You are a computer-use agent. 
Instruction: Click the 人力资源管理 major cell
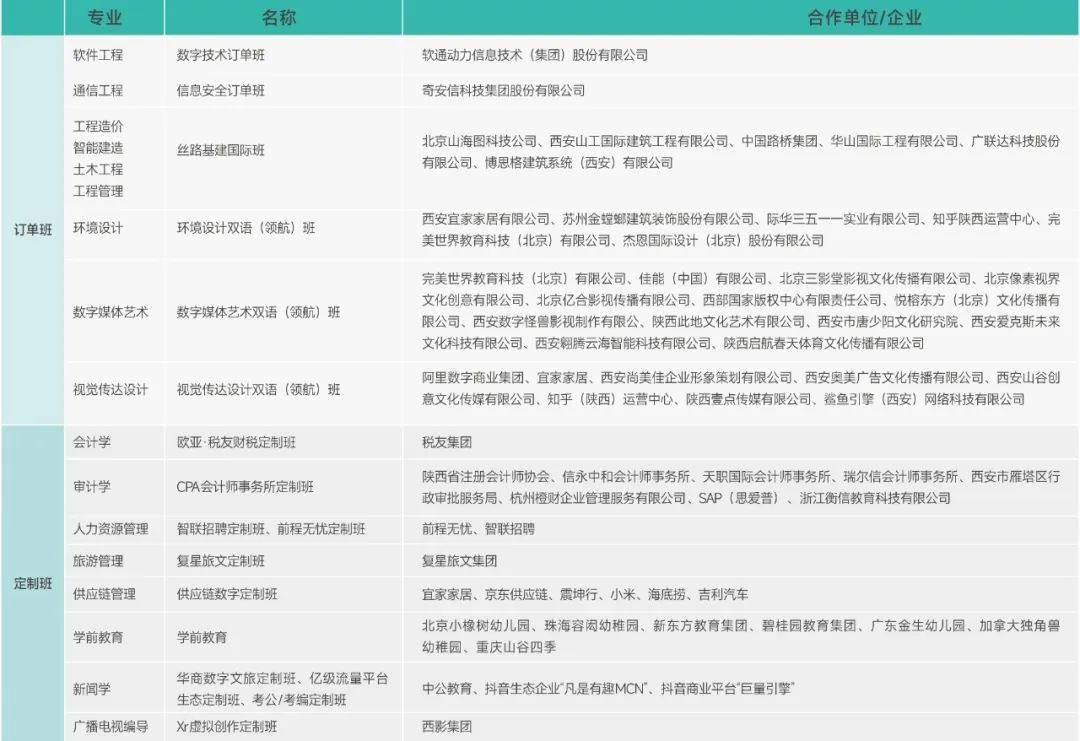coord(110,528)
